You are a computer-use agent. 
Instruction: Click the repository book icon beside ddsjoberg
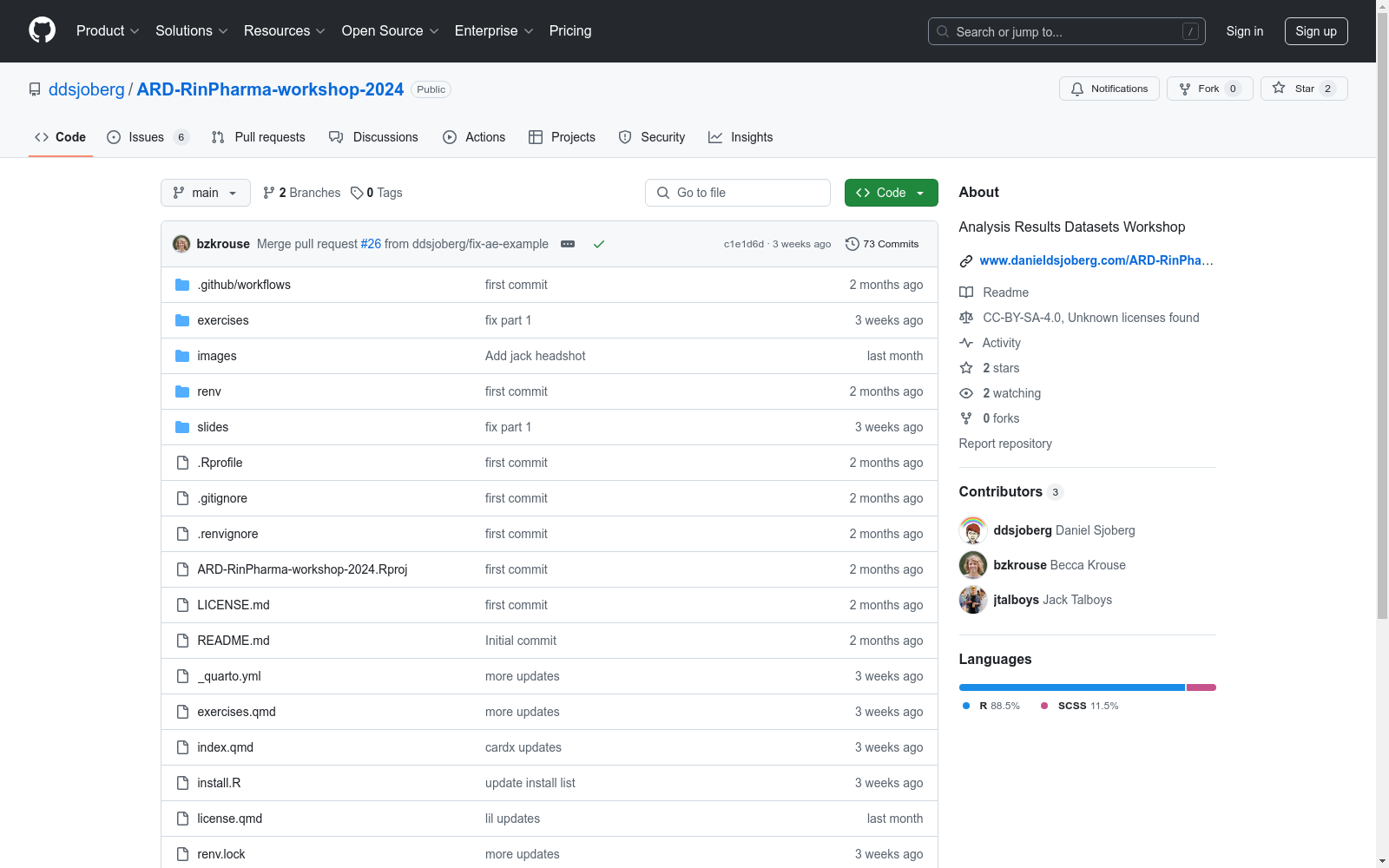click(35, 89)
